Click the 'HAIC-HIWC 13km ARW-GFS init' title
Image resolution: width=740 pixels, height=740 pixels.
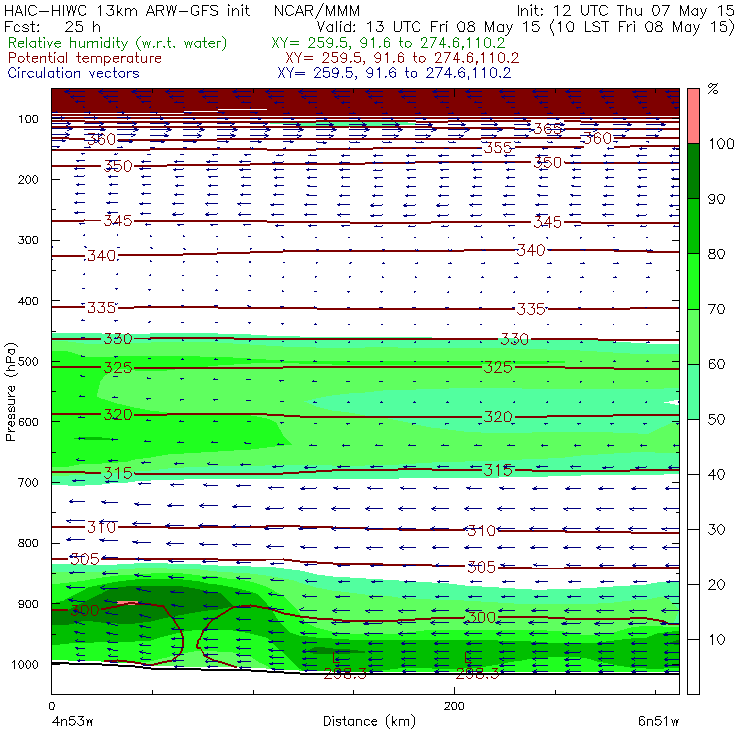[x=127, y=10]
